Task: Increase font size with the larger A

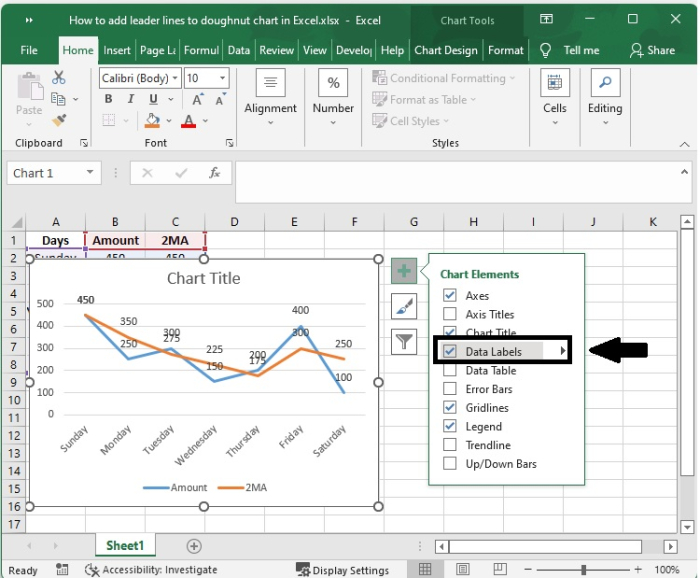Action: coord(198,99)
